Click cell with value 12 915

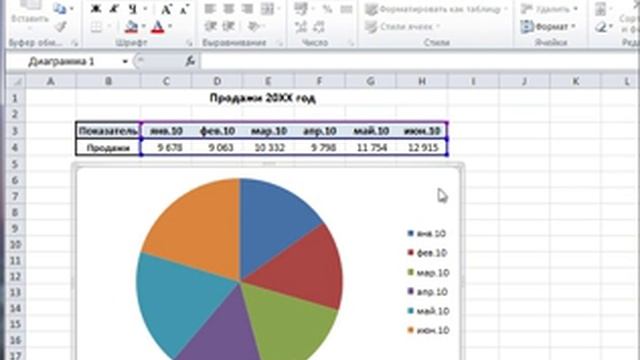tap(422, 147)
